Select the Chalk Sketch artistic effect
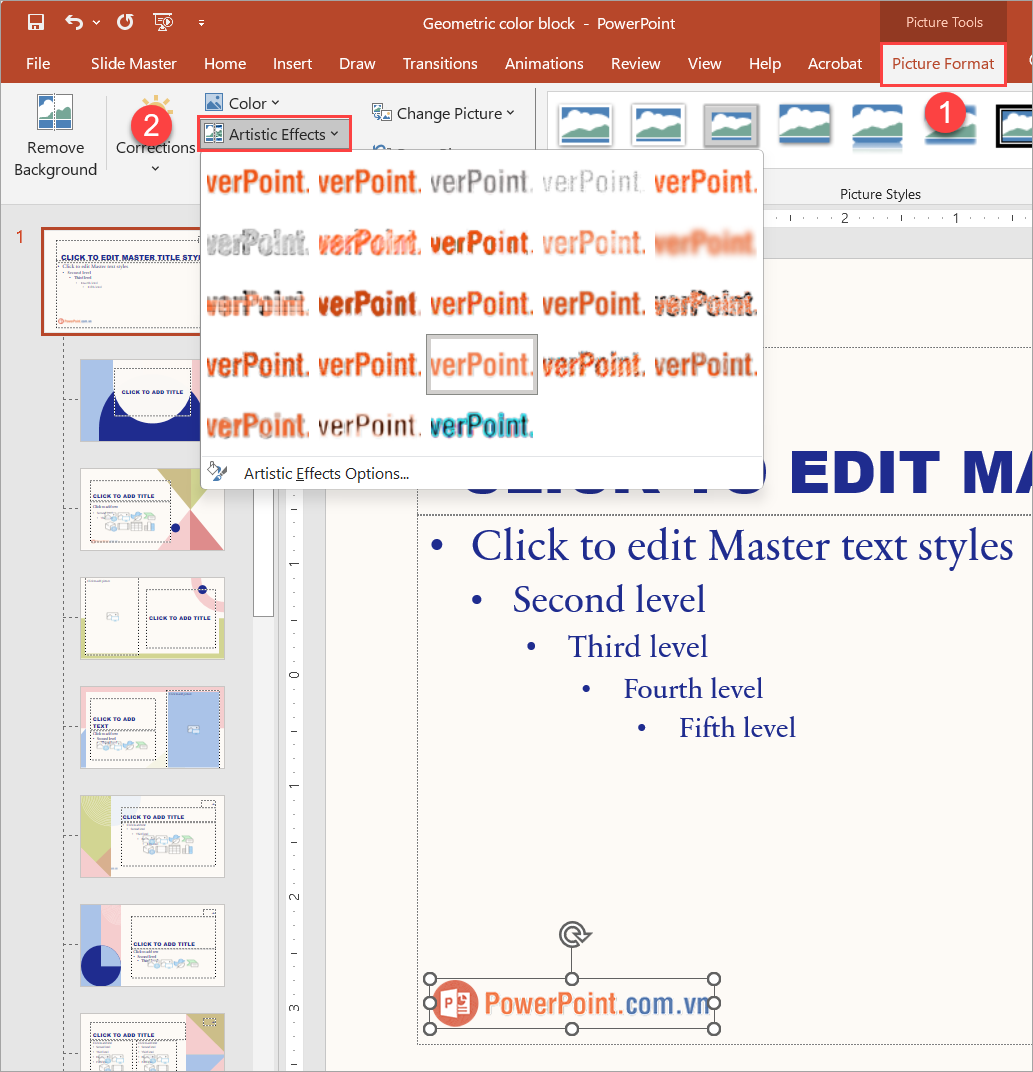This screenshot has width=1033, height=1072. (x=256, y=243)
